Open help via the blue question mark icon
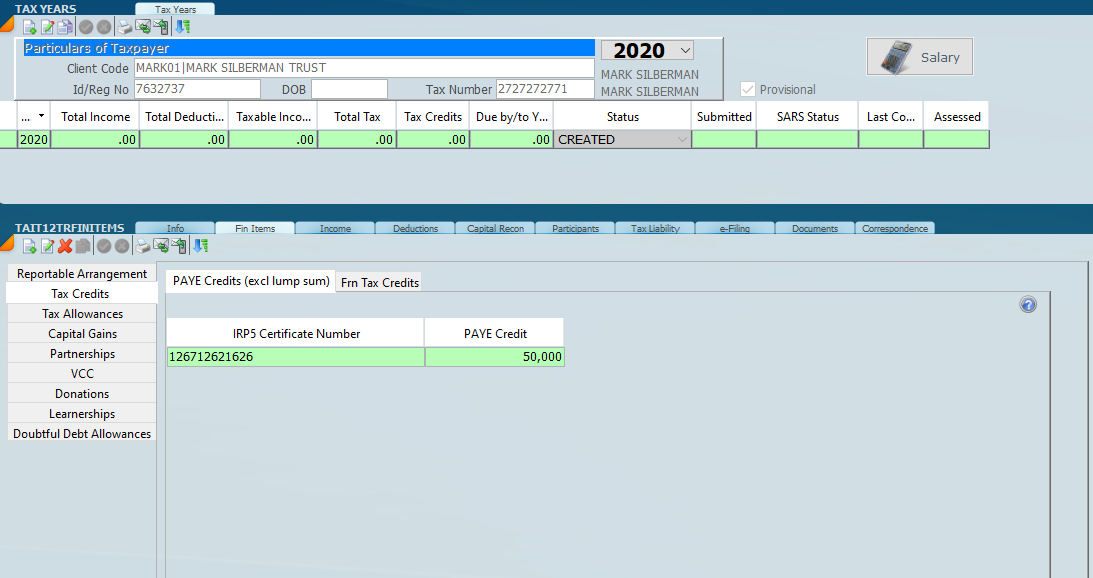This screenshot has height=578, width=1093. [x=1028, y=305]
